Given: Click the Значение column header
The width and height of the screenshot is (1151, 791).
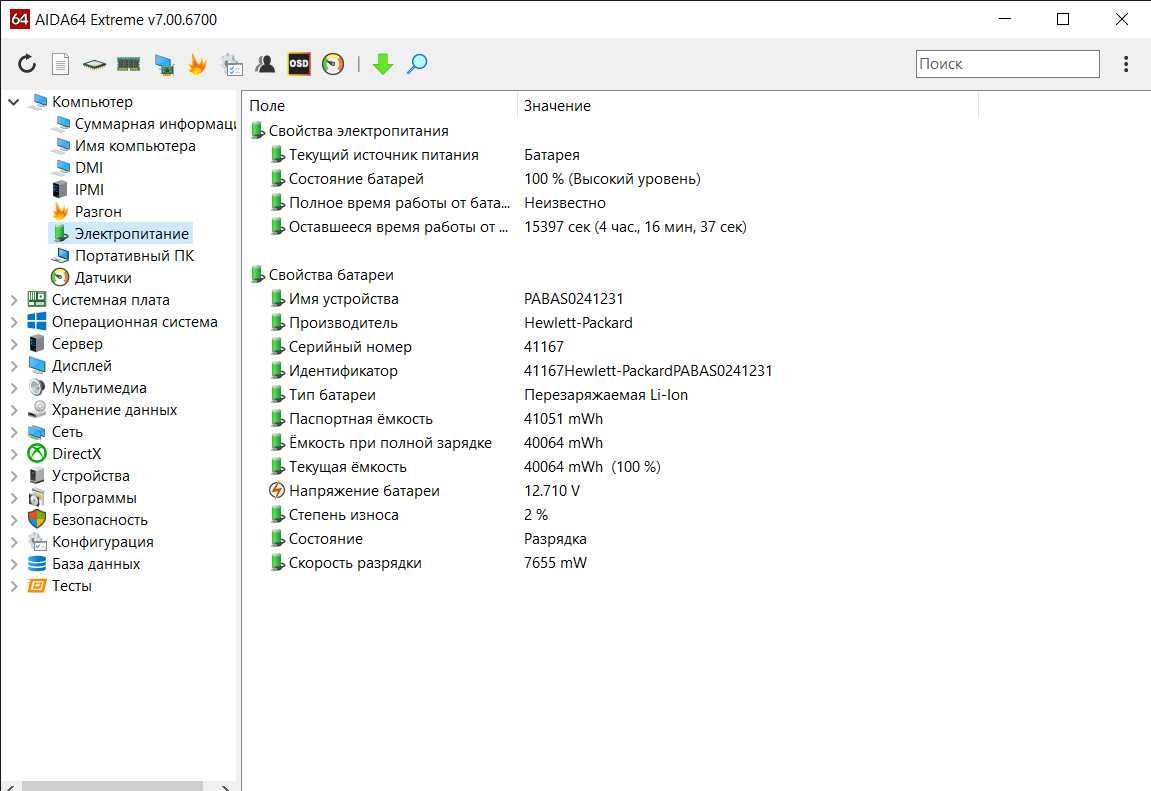Looking at the screenshot, I should (748, 106).
